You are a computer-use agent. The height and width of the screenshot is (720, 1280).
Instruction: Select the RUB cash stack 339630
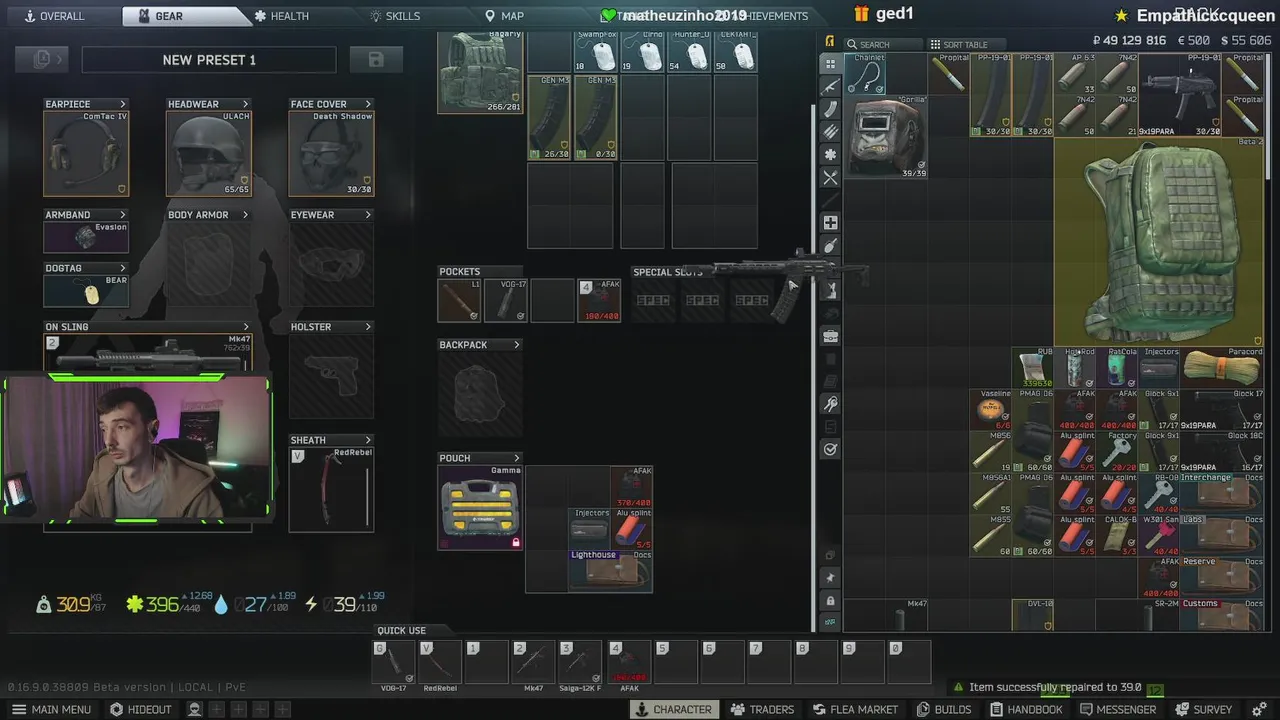coord(1033,367)
